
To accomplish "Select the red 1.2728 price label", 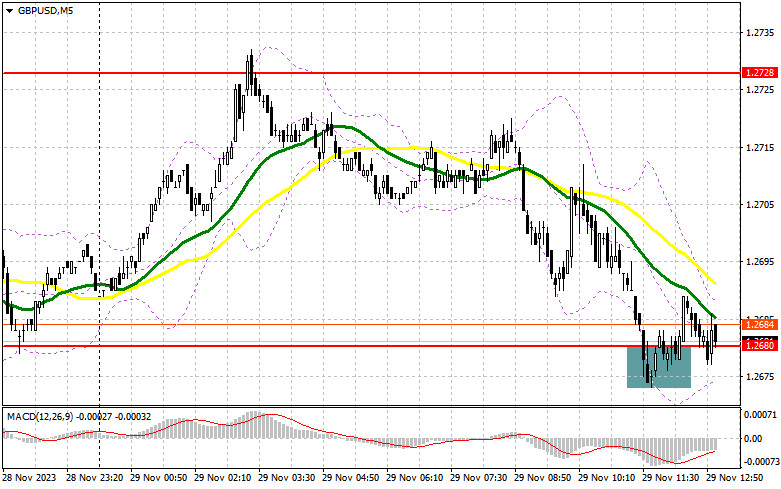I will coord(760,73).
